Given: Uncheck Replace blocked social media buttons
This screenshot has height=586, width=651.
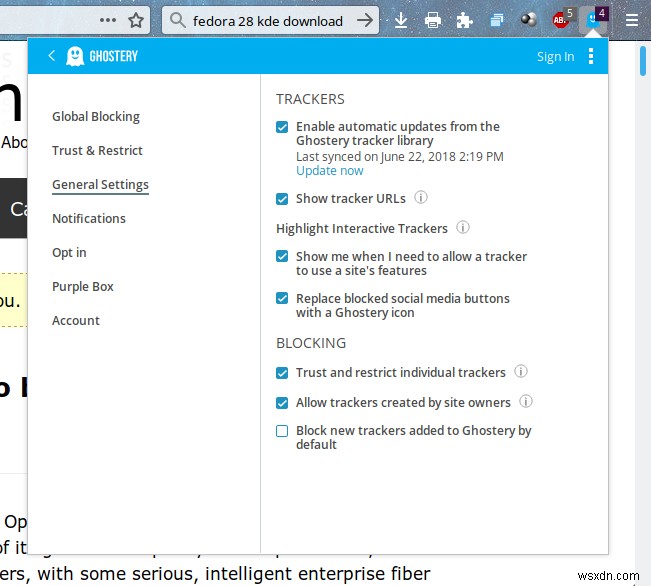Looking at the screenshot, I should (x=282, y=298).
